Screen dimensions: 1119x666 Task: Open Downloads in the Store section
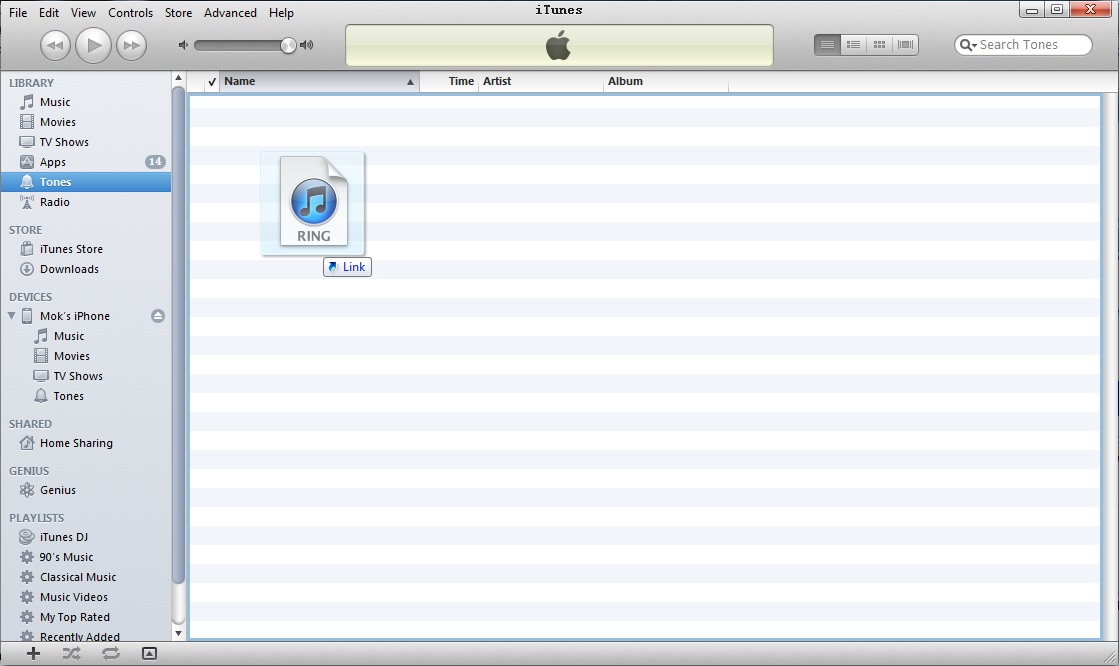(86, 269)
